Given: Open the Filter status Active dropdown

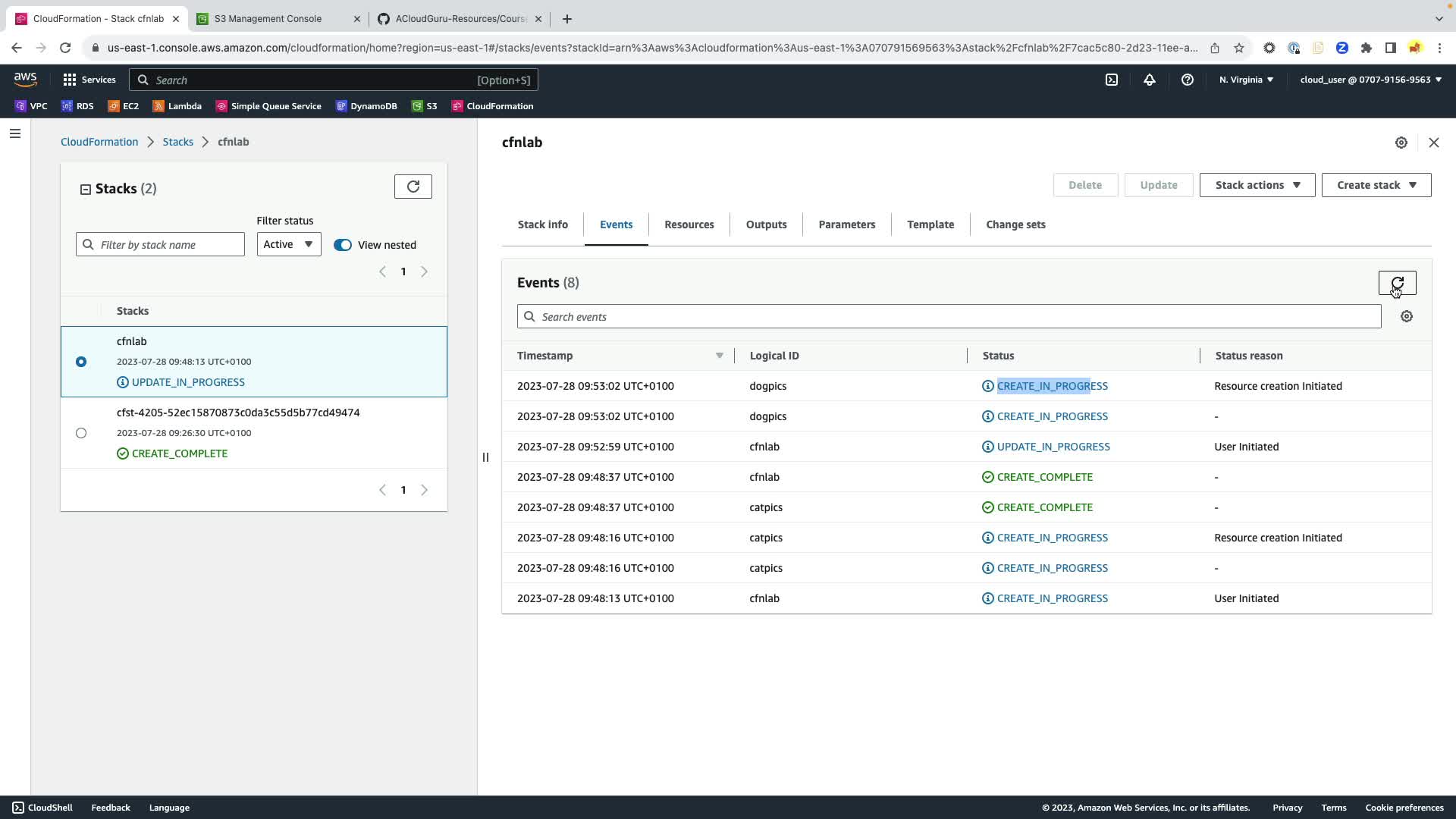Looking at the screenshot, I should coord(288,244).
